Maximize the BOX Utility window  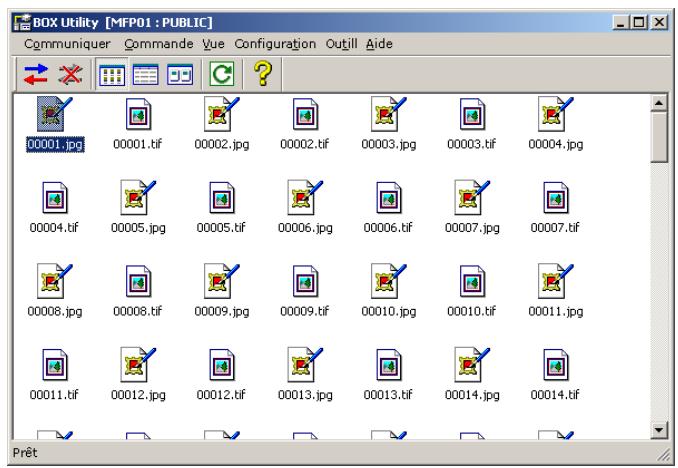point(639,22)
